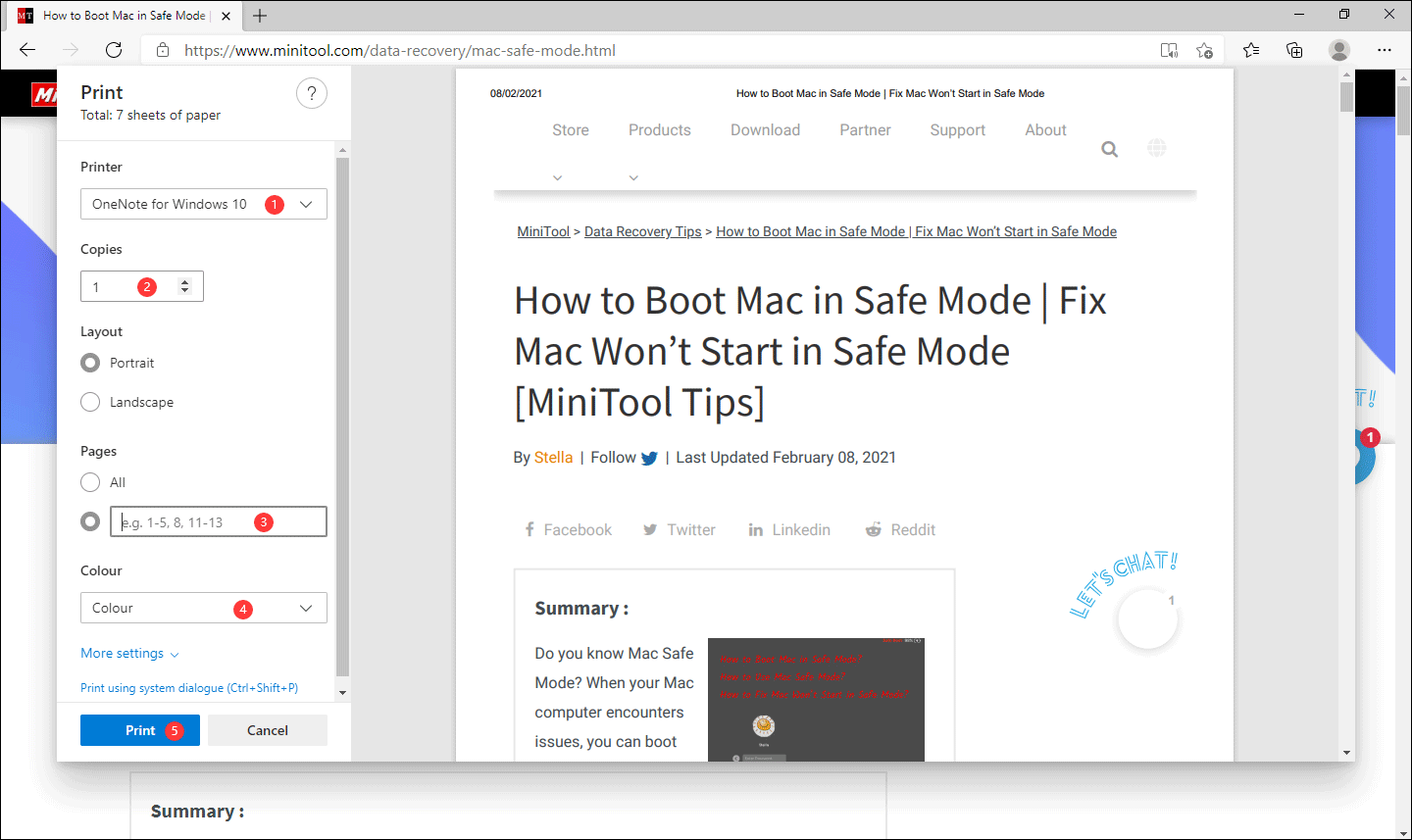
Task: Click the MiniTool breadcrumb link
Action: [x=543, y=232]
